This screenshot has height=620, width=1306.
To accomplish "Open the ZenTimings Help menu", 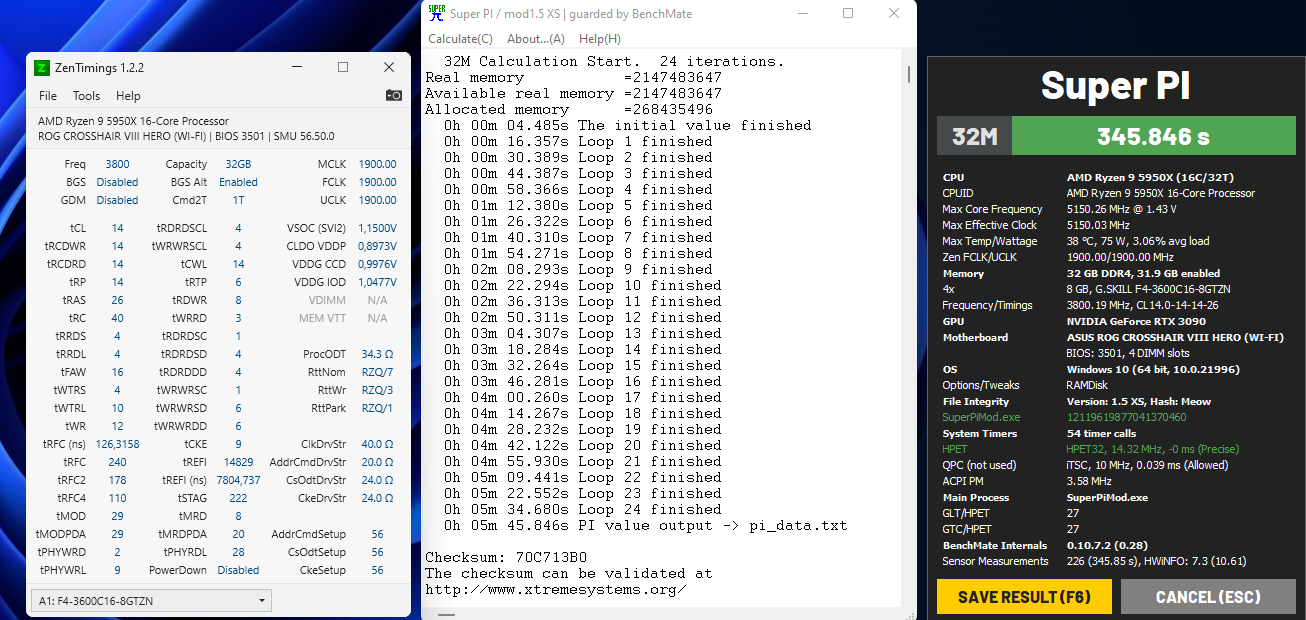I will pyautogui.click(x=128, y=96).
